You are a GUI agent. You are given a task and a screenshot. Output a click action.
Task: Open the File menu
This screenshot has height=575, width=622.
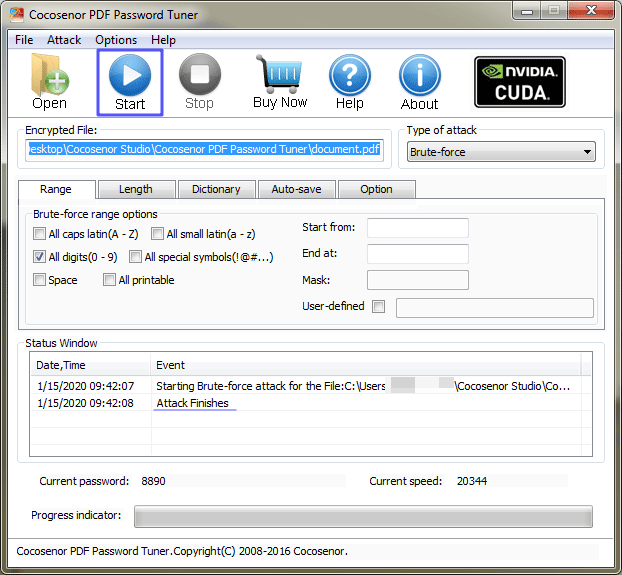pos(24,40)
